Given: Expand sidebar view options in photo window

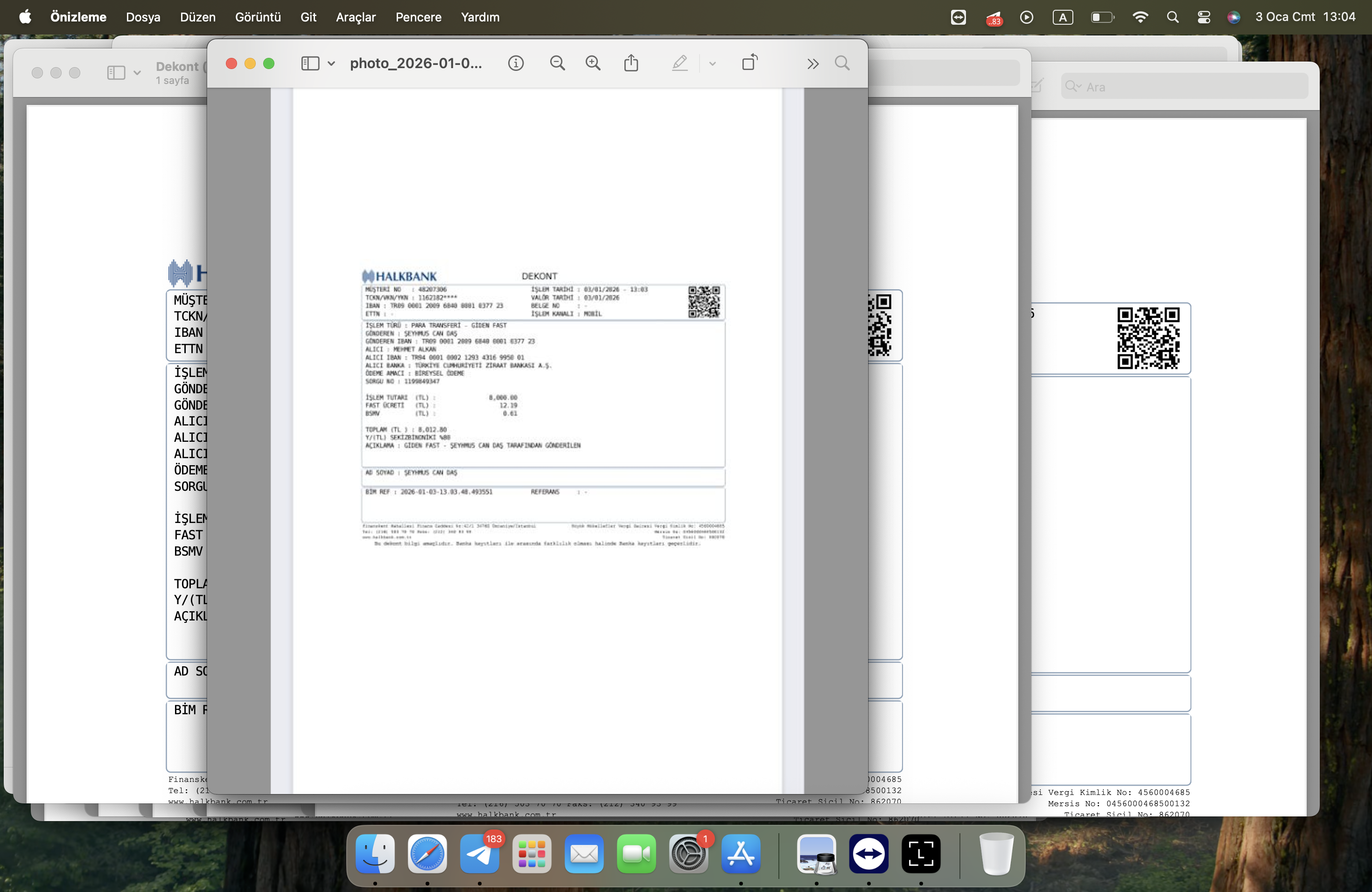Looking at the screenshot, I should 331,63.
